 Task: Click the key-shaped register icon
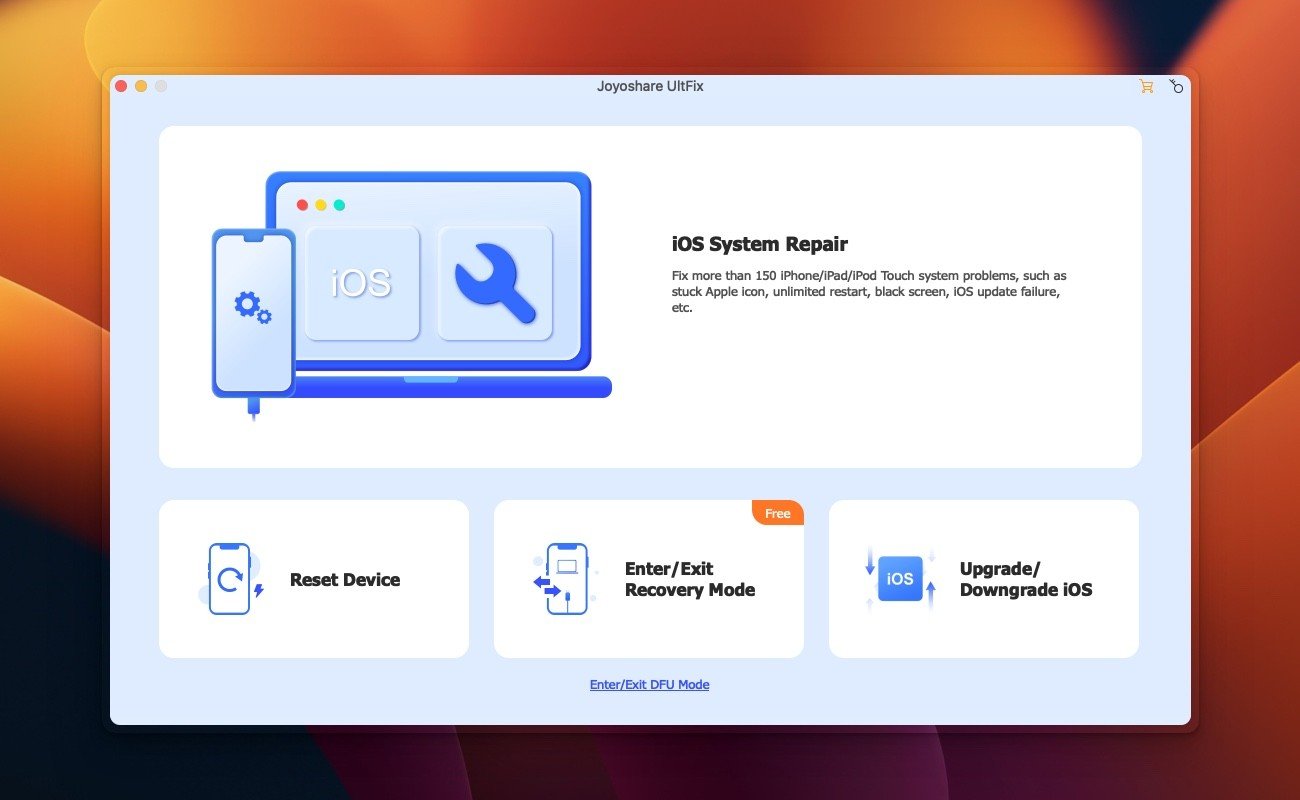[x=1176, y=87]
